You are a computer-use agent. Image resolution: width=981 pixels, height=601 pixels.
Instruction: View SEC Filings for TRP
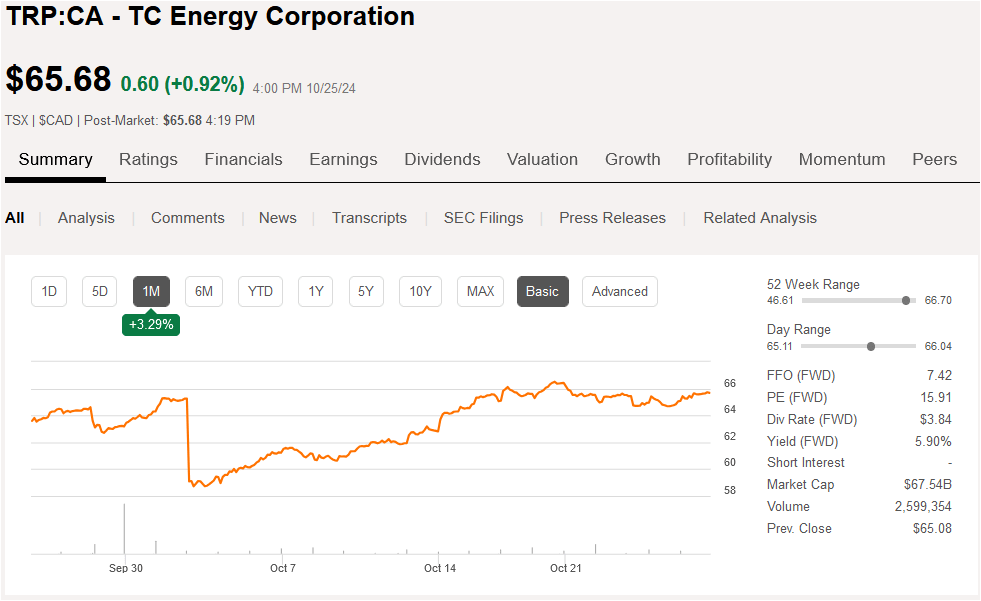tap(483, 217)
